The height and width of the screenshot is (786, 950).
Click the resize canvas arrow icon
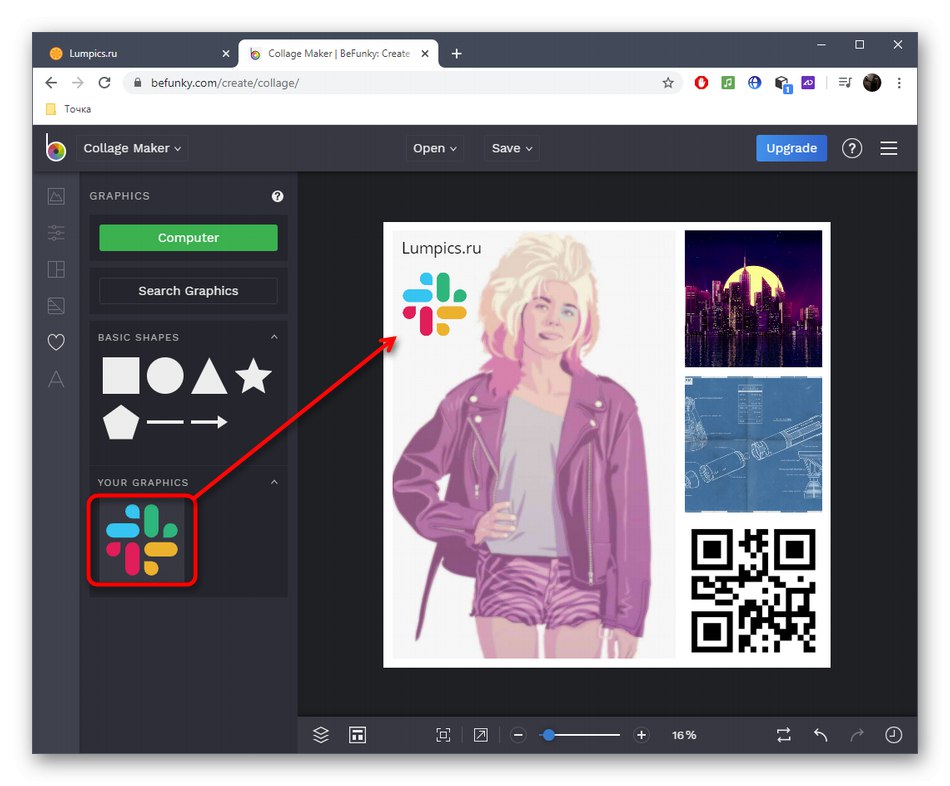tap(480, 734)
